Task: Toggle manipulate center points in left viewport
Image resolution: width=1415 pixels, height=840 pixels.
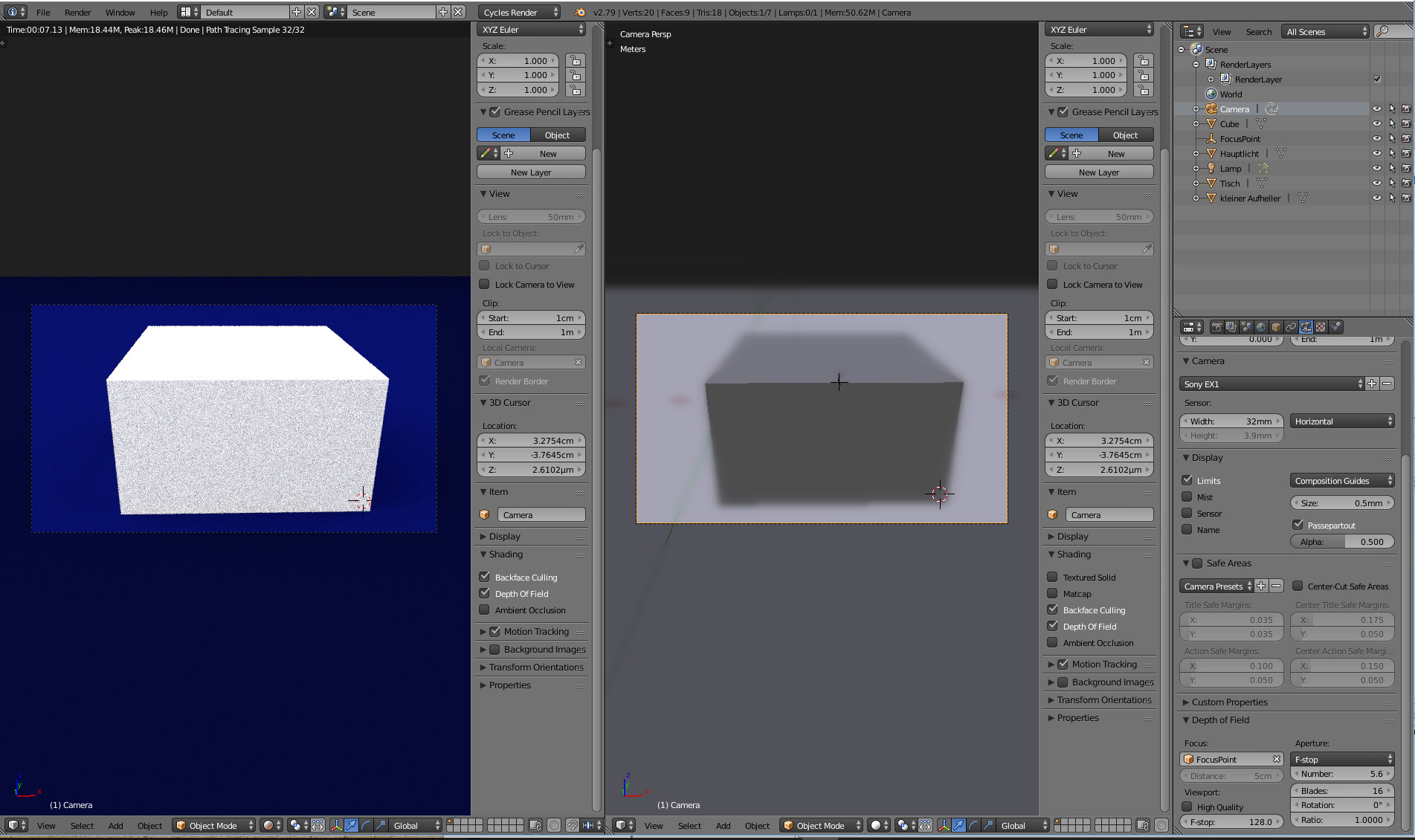Action: point(318,825)
